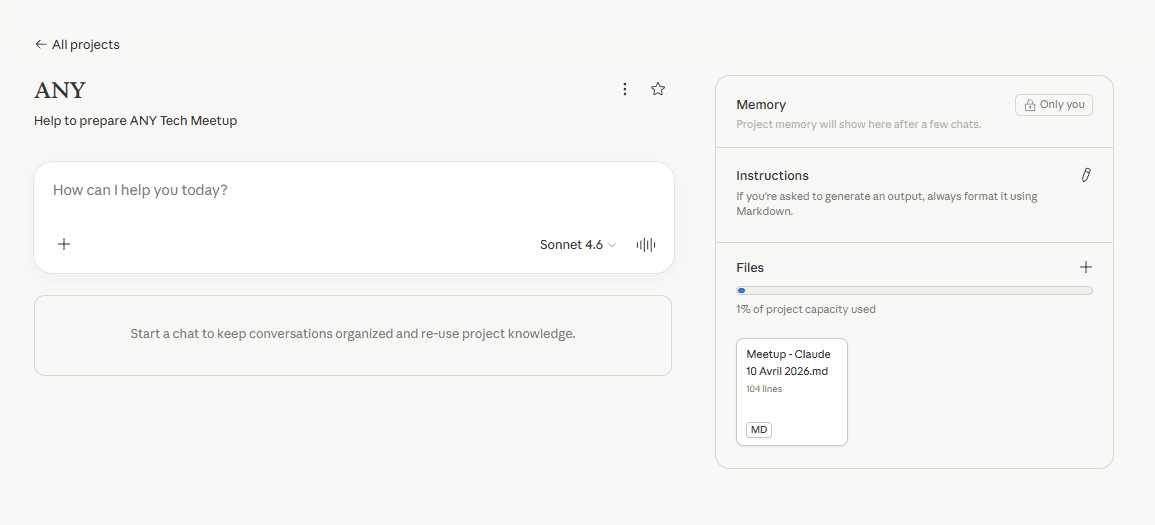Click the project description 'Help to prepare ANY Tech Meetup'

[135, 121]
